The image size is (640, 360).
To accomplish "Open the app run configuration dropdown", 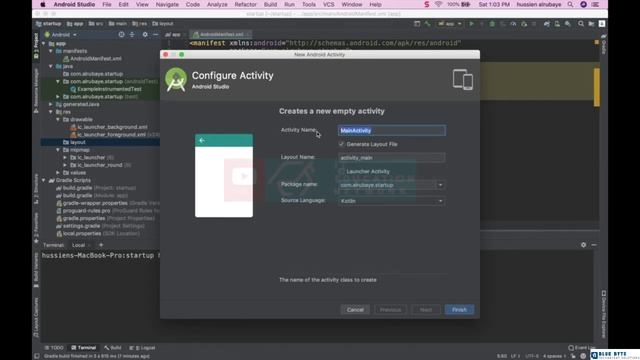I will point(449,24).
